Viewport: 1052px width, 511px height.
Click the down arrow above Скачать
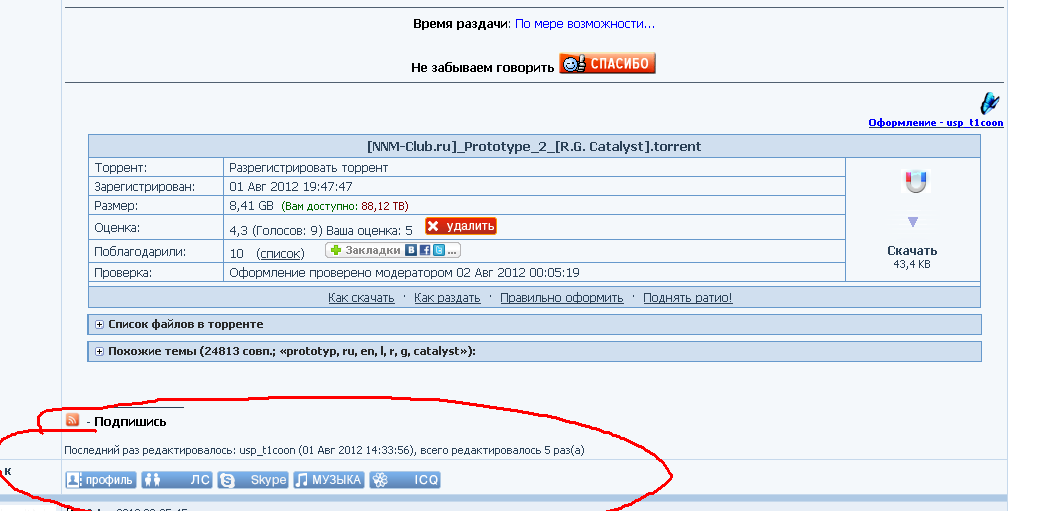click(x=913, y=221)
